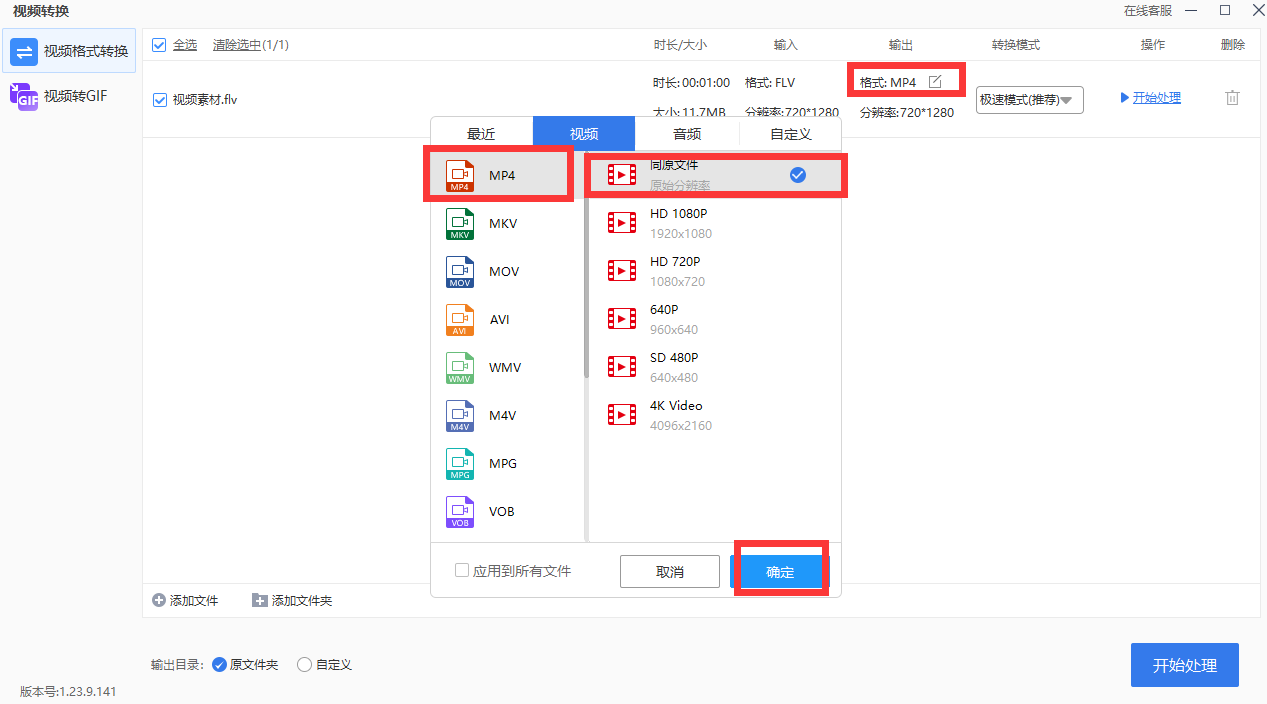Select the HD 720P resolution text
Screen dimensions: 1267x704
click(675, 262)
